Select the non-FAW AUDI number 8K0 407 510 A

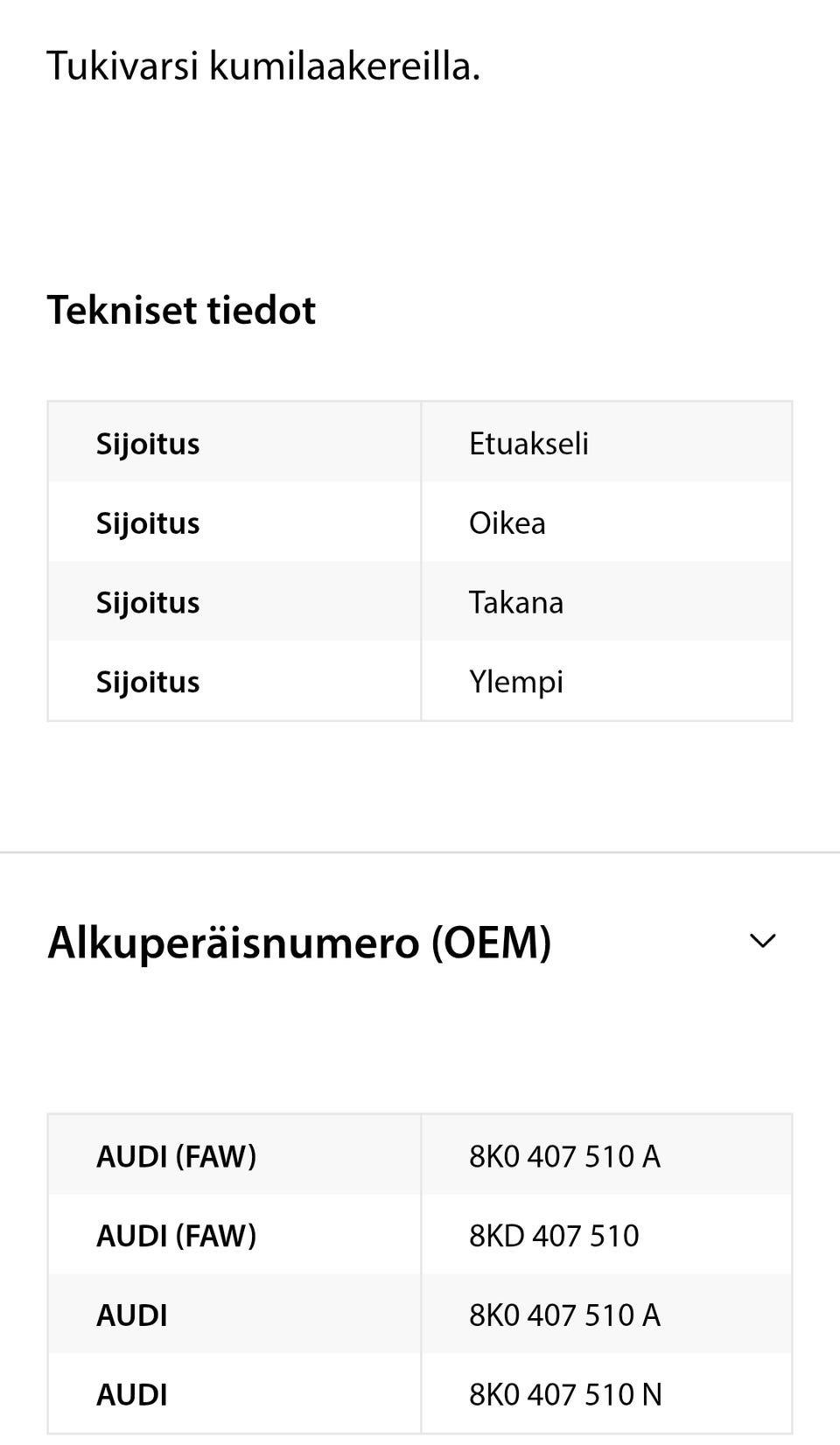564,1315
